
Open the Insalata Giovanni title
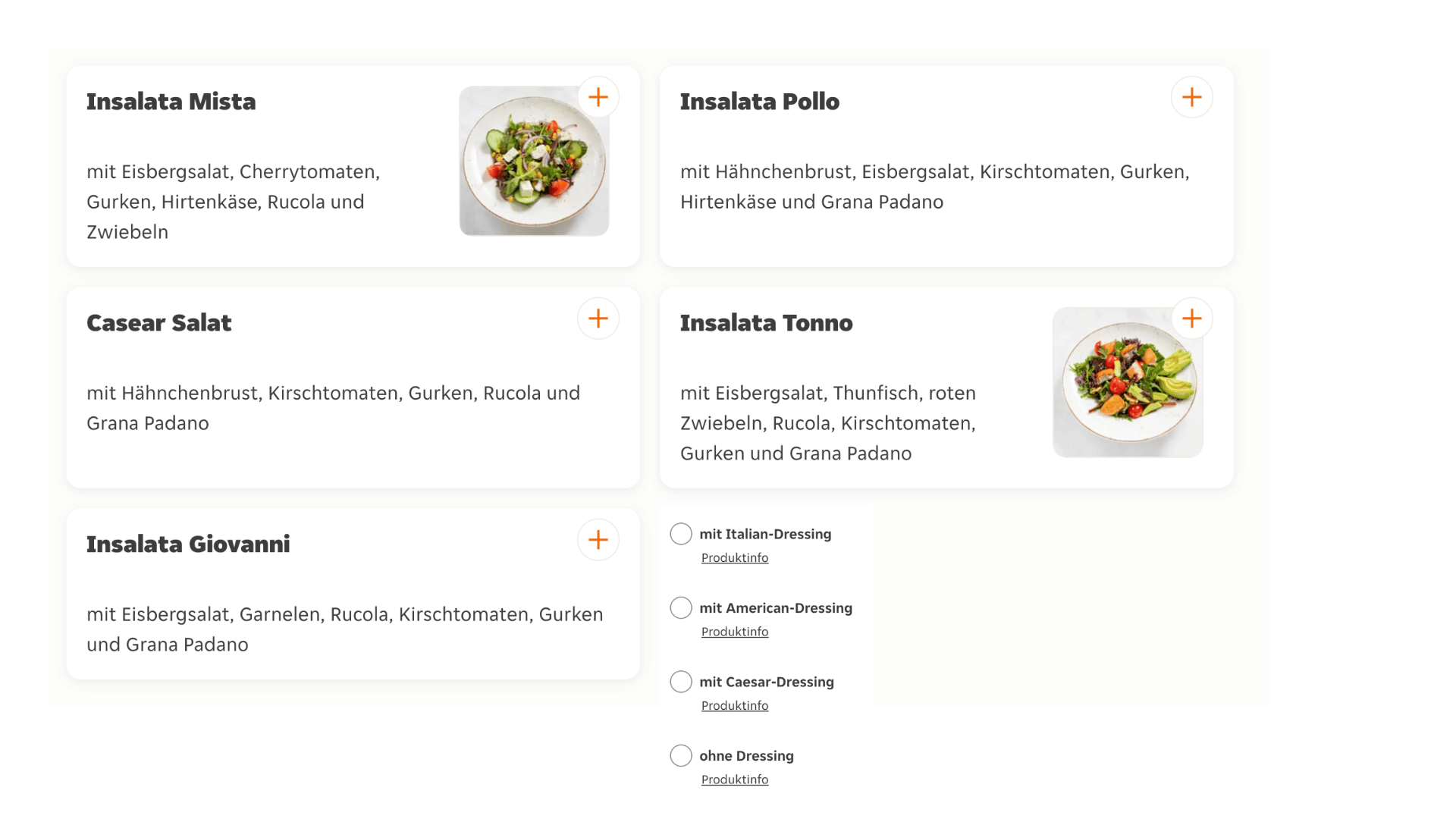188,544
